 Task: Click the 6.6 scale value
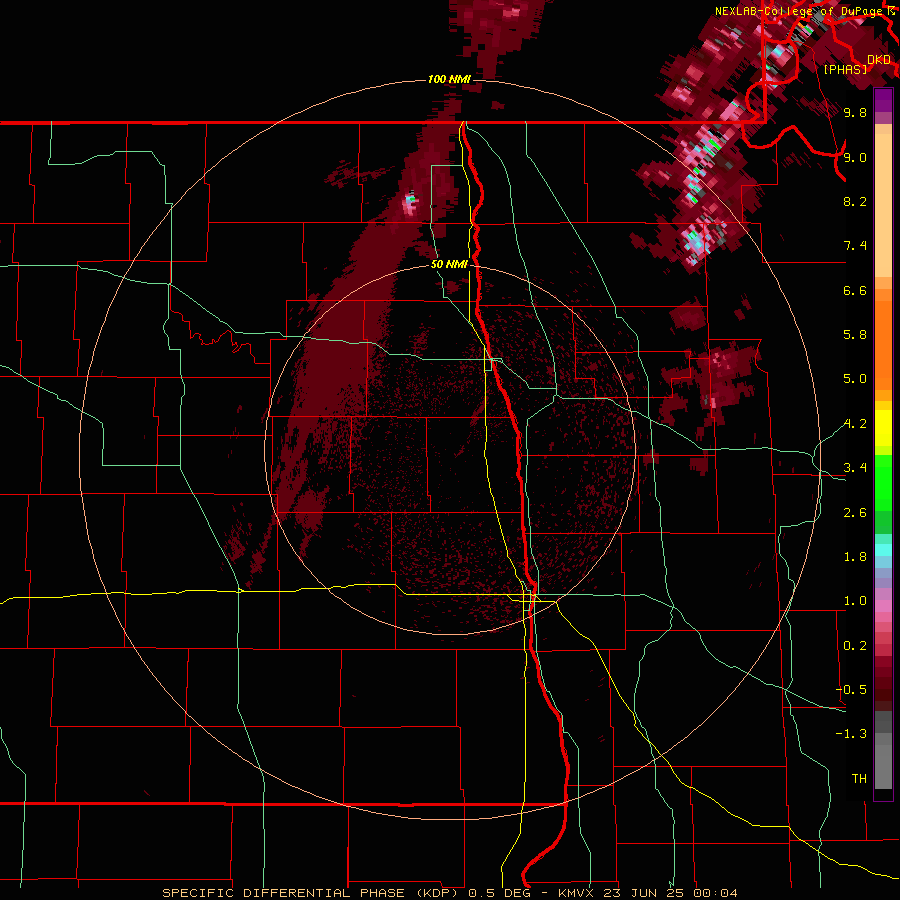coord(855,290)
